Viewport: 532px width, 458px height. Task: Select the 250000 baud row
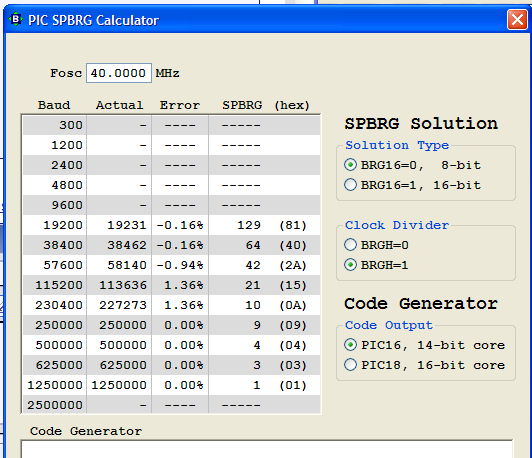[x=171, y=325]
